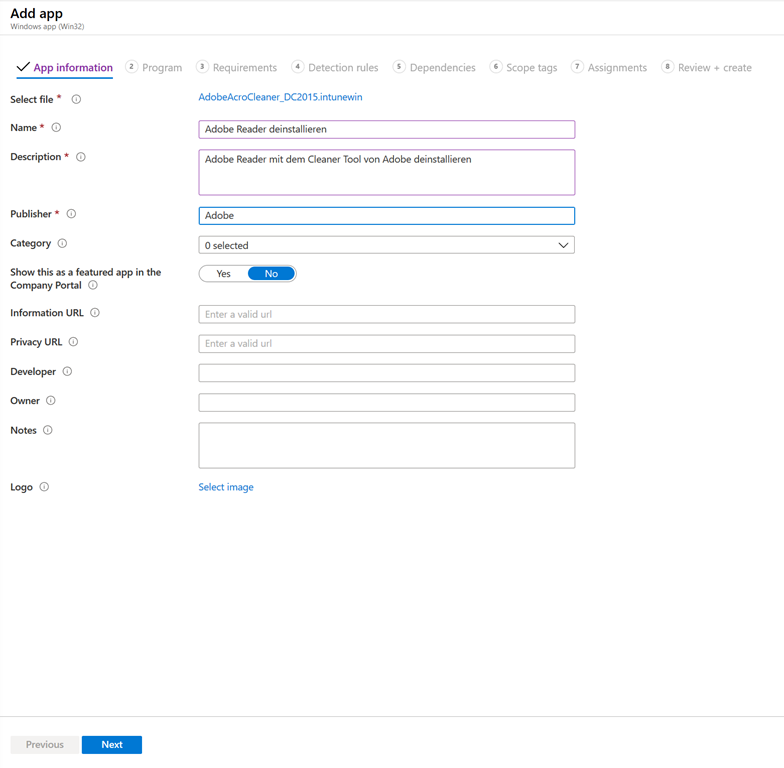784x768 pixels.
Task: Focus the Notes text area
Action: 386,445
